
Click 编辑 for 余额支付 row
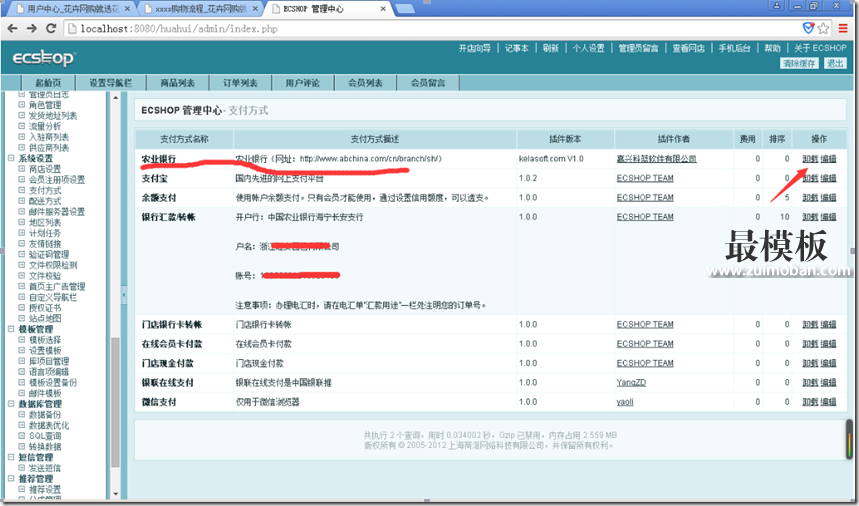[828, 198]
